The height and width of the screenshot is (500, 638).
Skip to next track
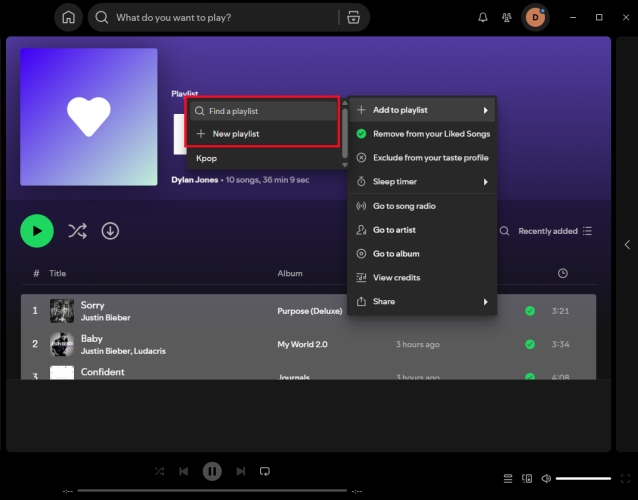coord(240,472)
